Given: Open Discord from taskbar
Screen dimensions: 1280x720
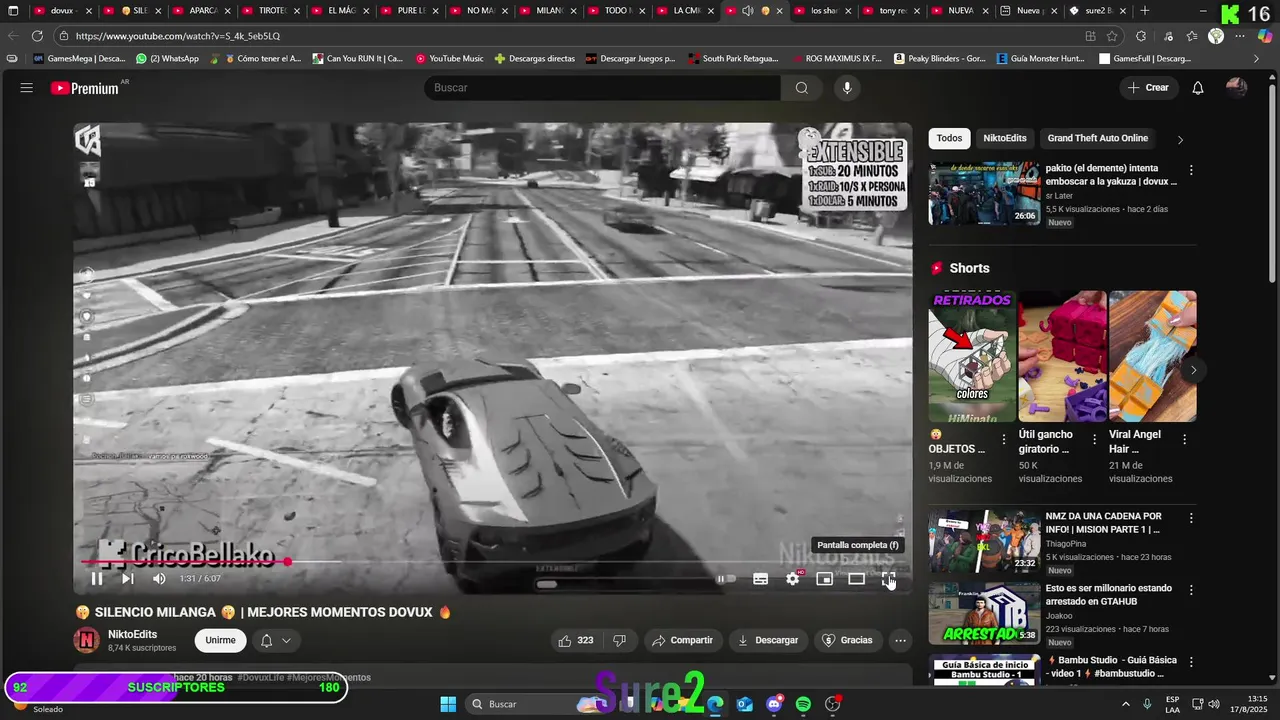Looking at the screenshot, I should click(774, 704).
